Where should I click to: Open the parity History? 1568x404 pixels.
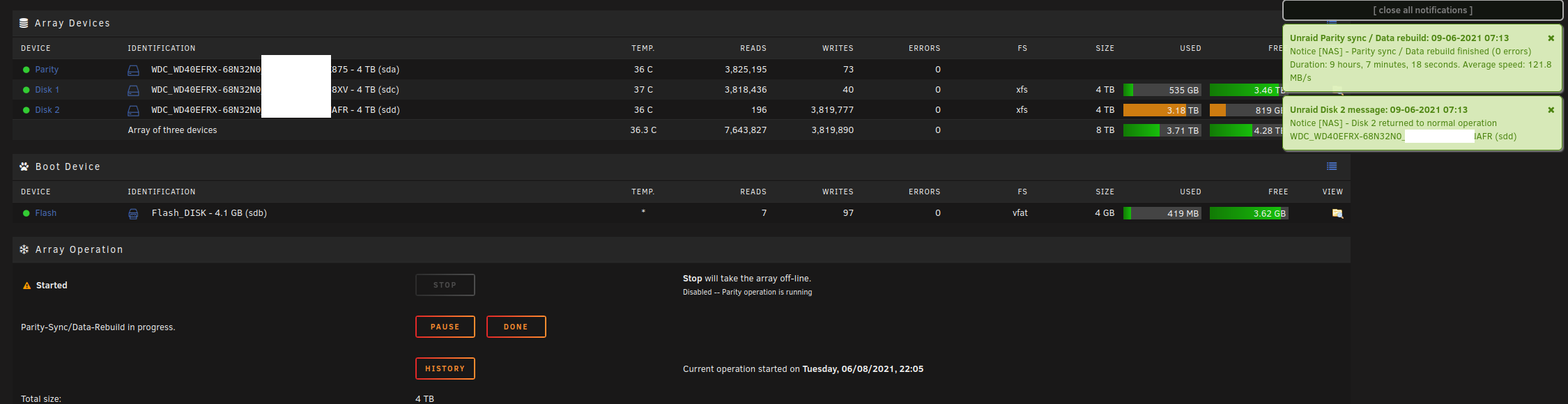point(445,368)
